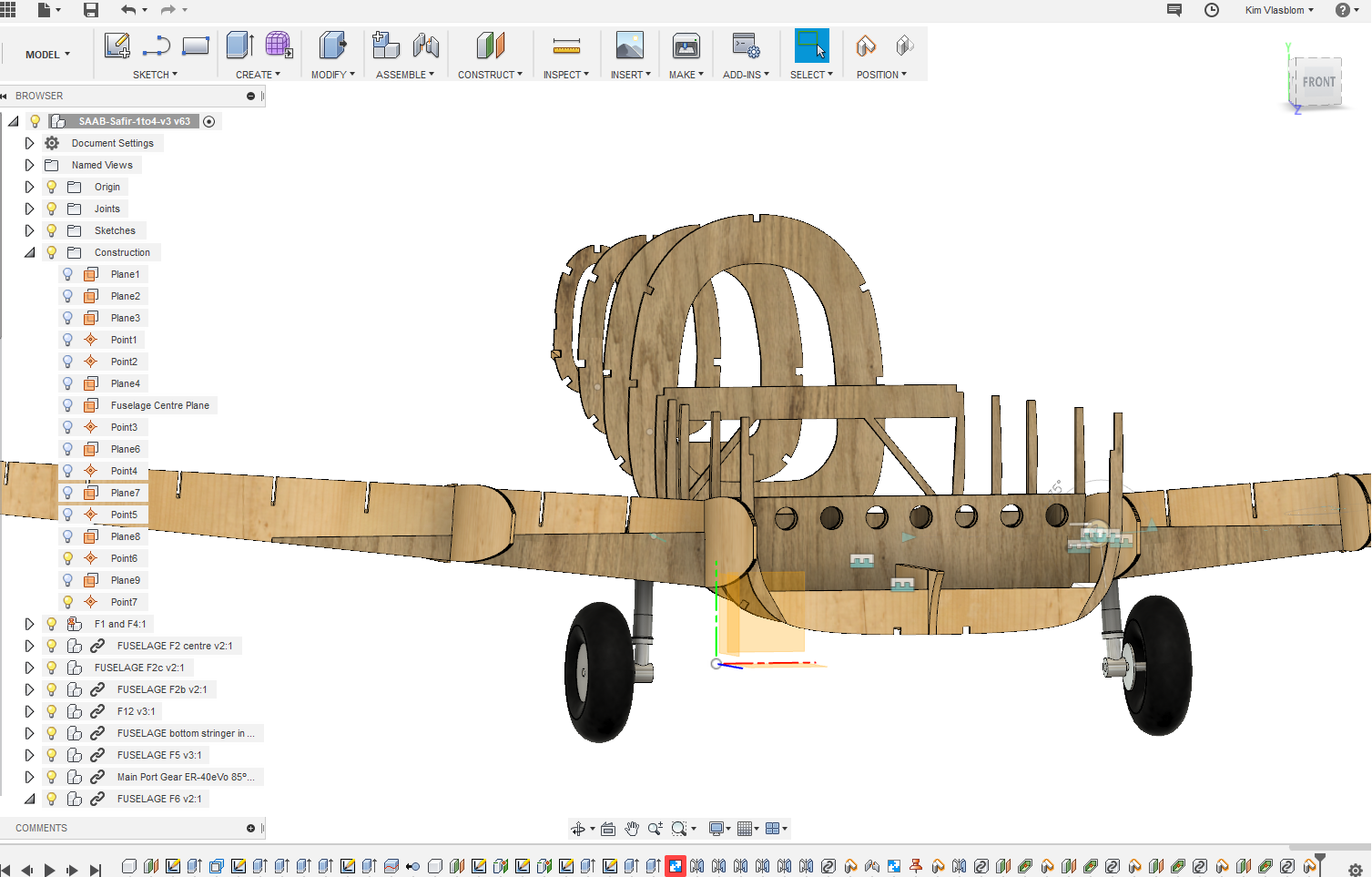The width and height of the screenshot is (1372, 877).
Task: Open the CREATE menu
Action: [258, 75]
